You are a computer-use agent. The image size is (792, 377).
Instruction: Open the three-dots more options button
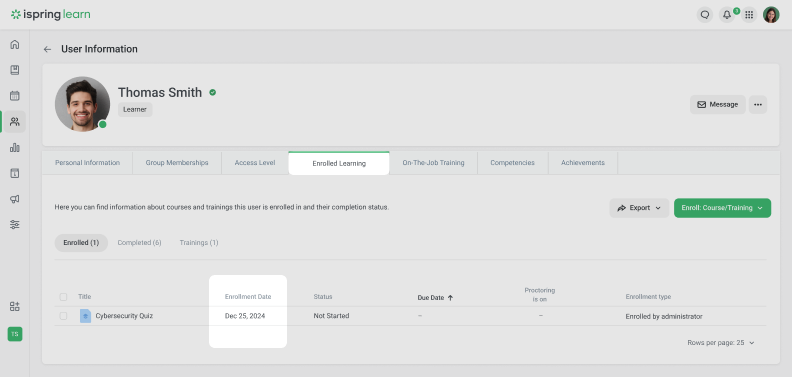pos(758,105)
